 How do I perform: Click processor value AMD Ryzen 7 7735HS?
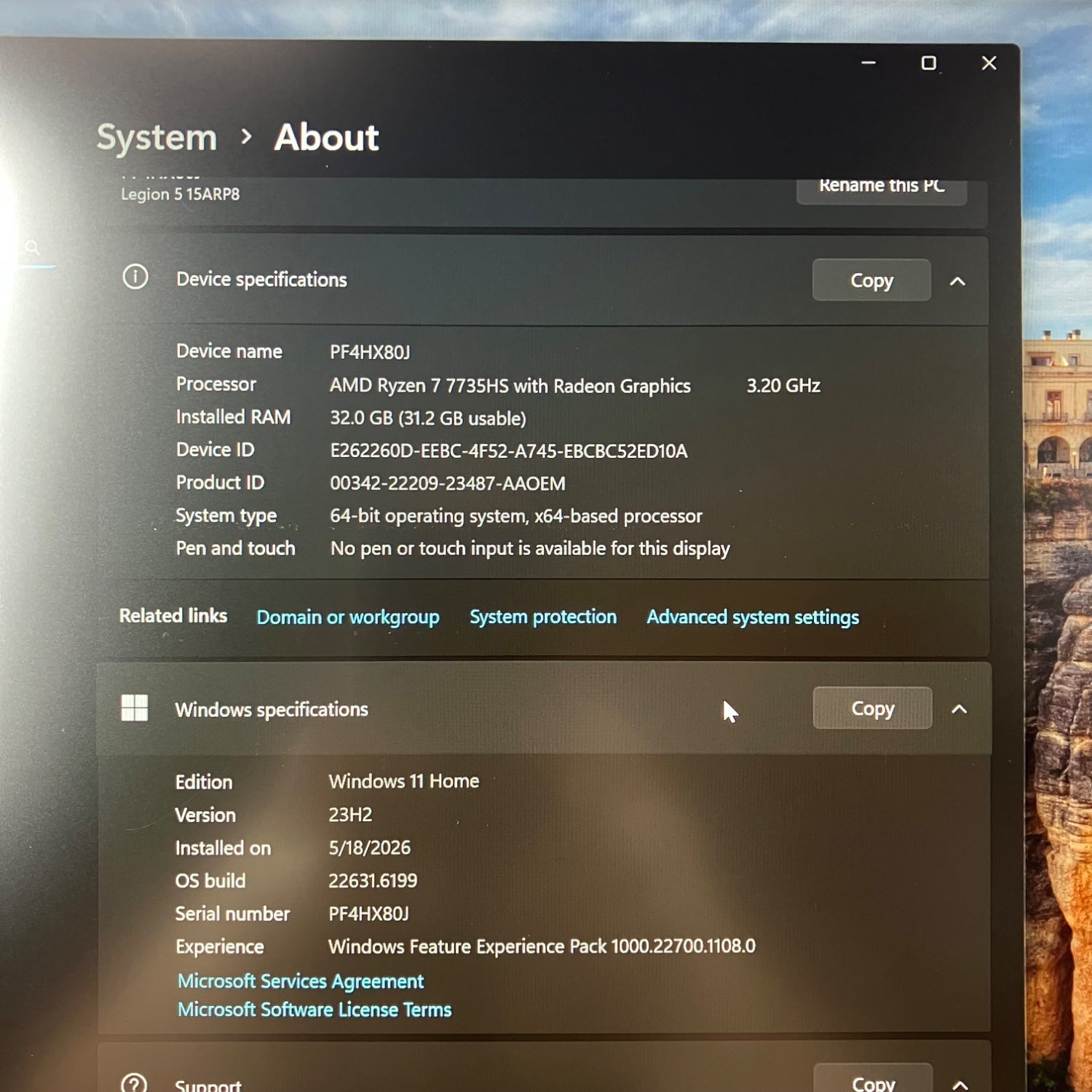coord(510,386)
